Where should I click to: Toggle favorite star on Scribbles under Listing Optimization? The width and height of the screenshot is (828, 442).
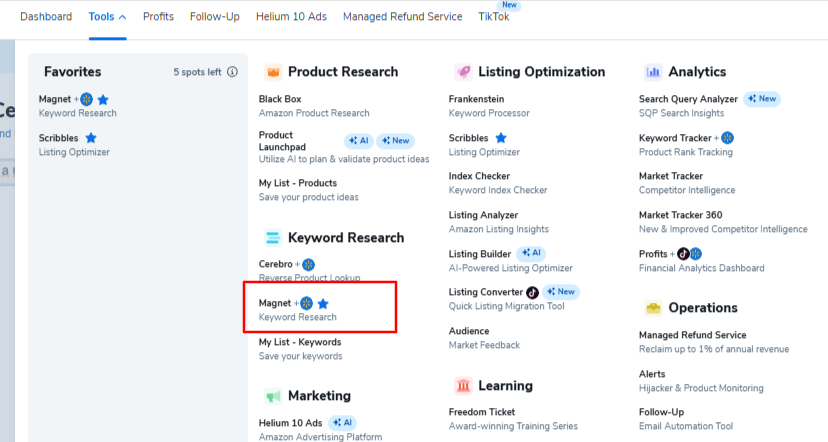coord(501,138)
